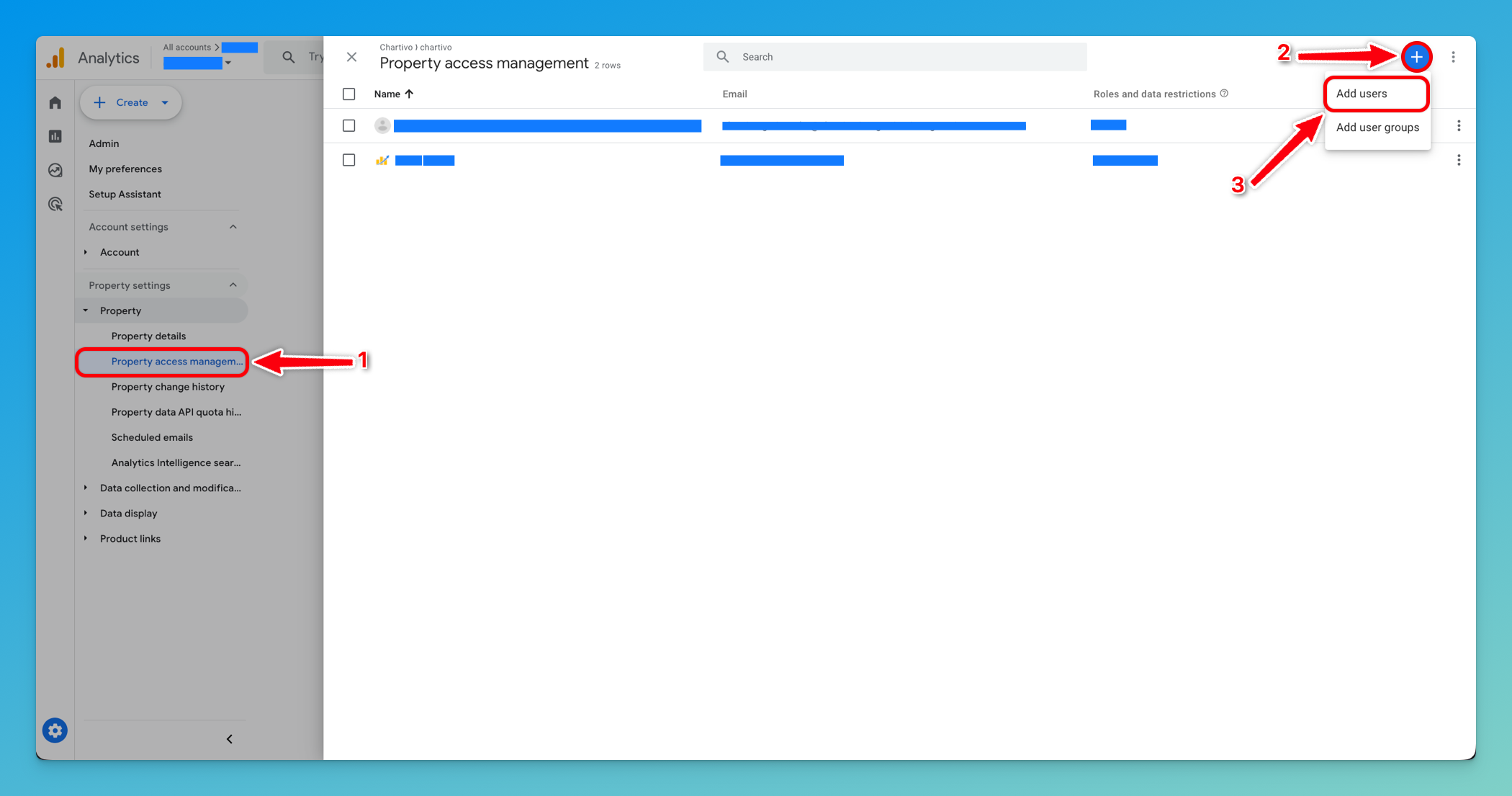
Task: Click the blue plus button to add access
Action: point(1416,56)
